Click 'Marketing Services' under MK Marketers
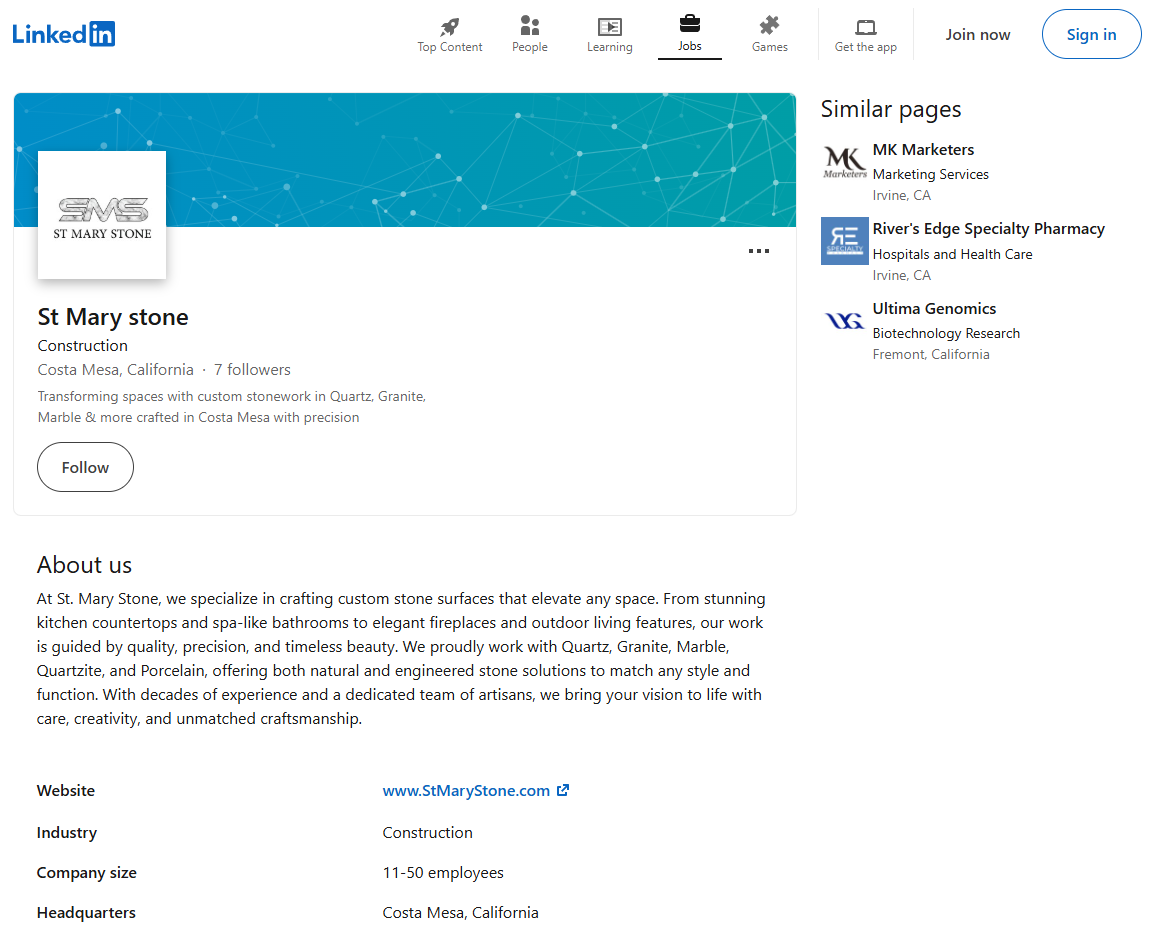 point(931,174)
